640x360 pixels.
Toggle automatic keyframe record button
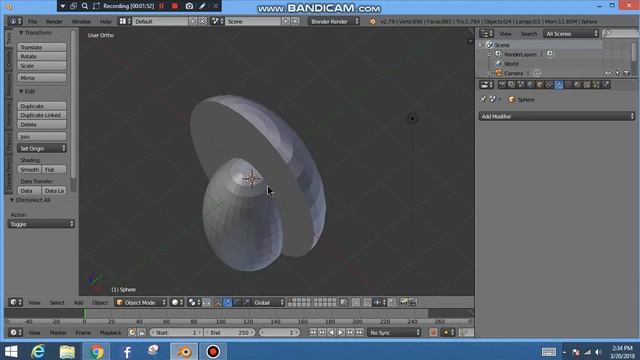click(x=433, y=333)
